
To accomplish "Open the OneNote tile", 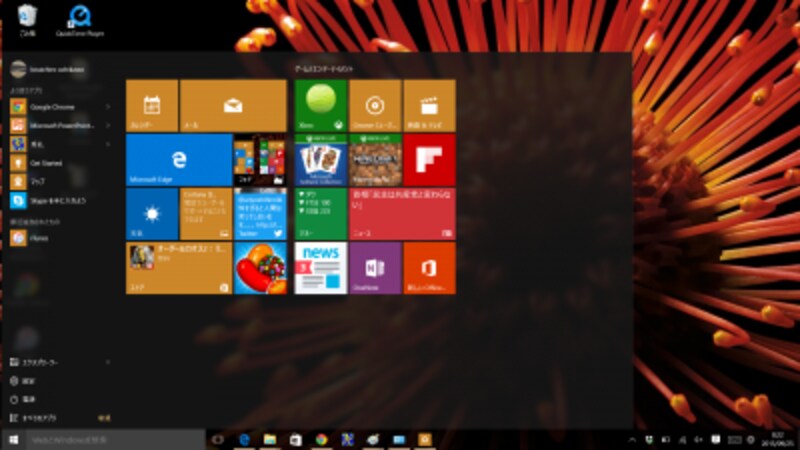I will tap(375, 268).
